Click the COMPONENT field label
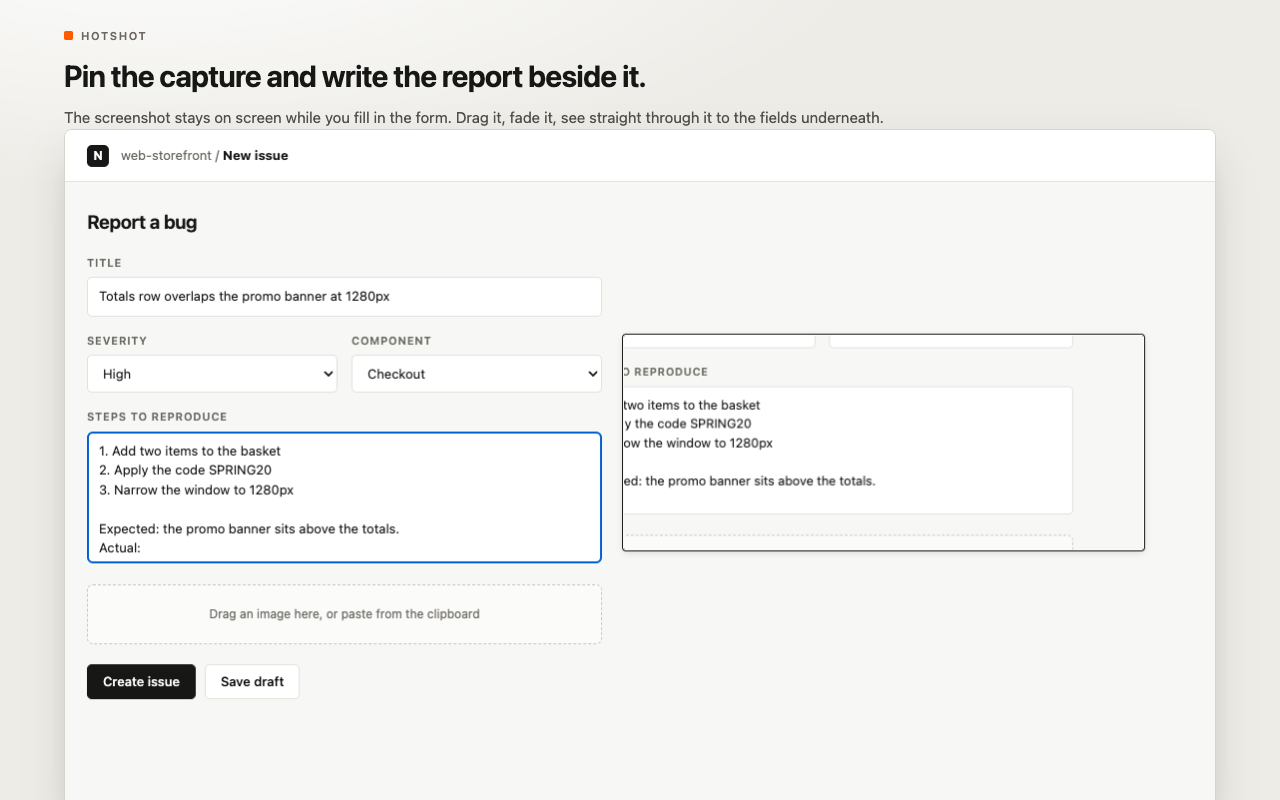Image resolution: width=1280 pixels, height=800 pixels. 391,341
